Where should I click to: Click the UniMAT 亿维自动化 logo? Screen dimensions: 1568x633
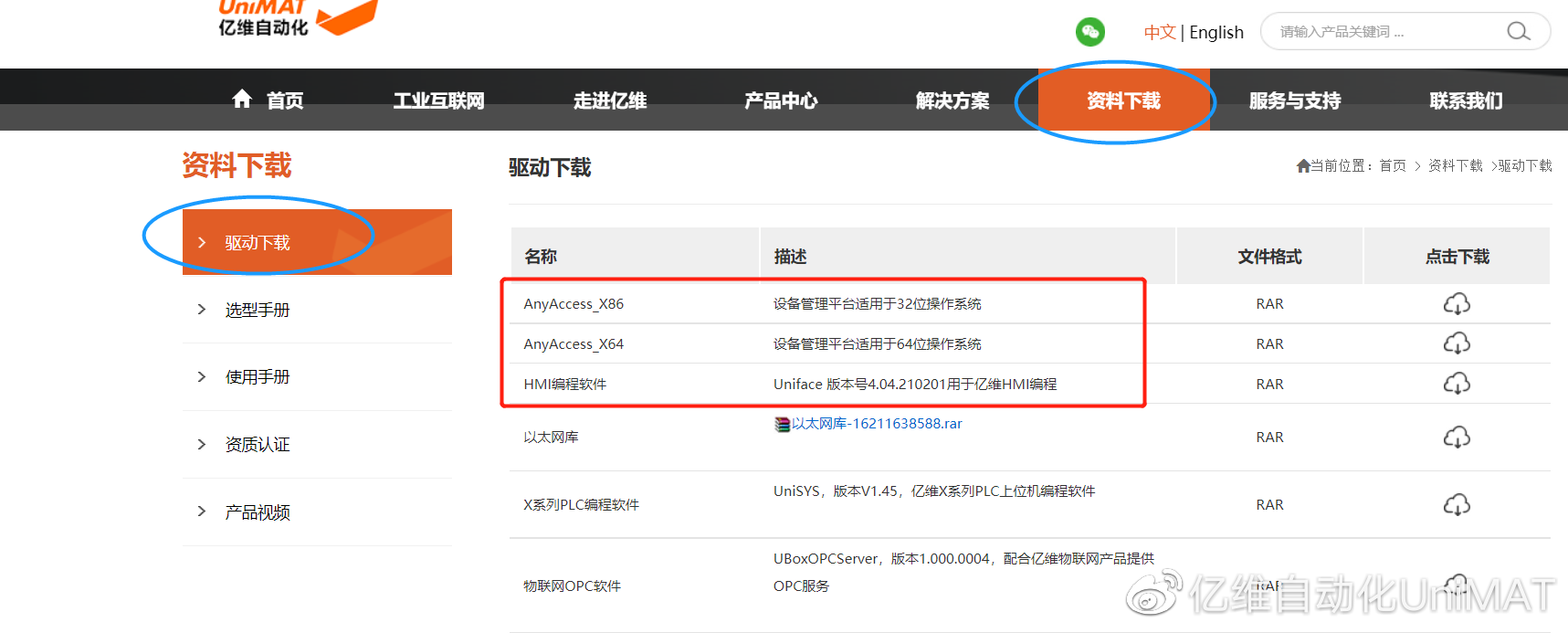click(297, 17)
